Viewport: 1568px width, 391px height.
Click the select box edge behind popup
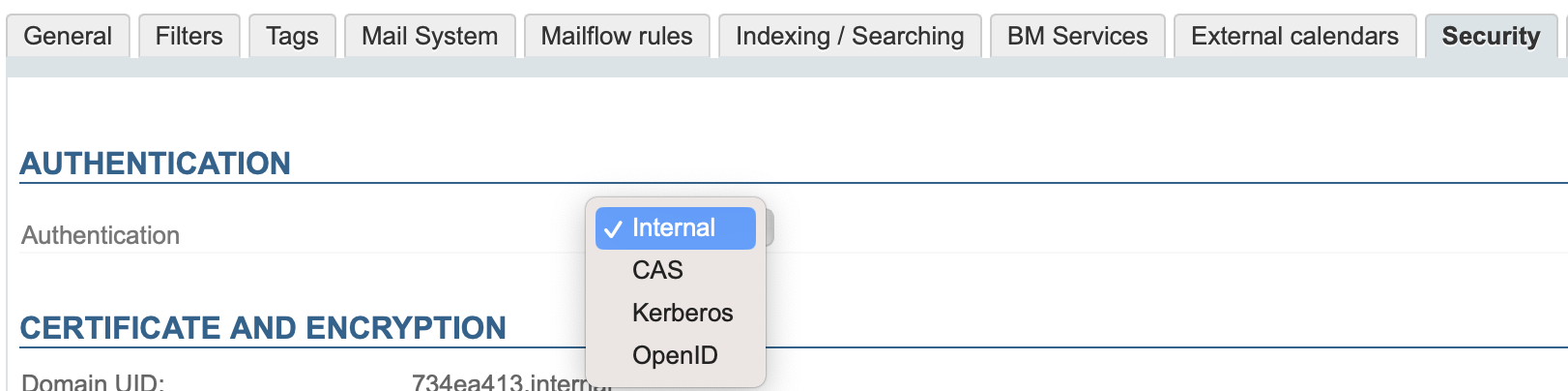[x=770, y=228]
